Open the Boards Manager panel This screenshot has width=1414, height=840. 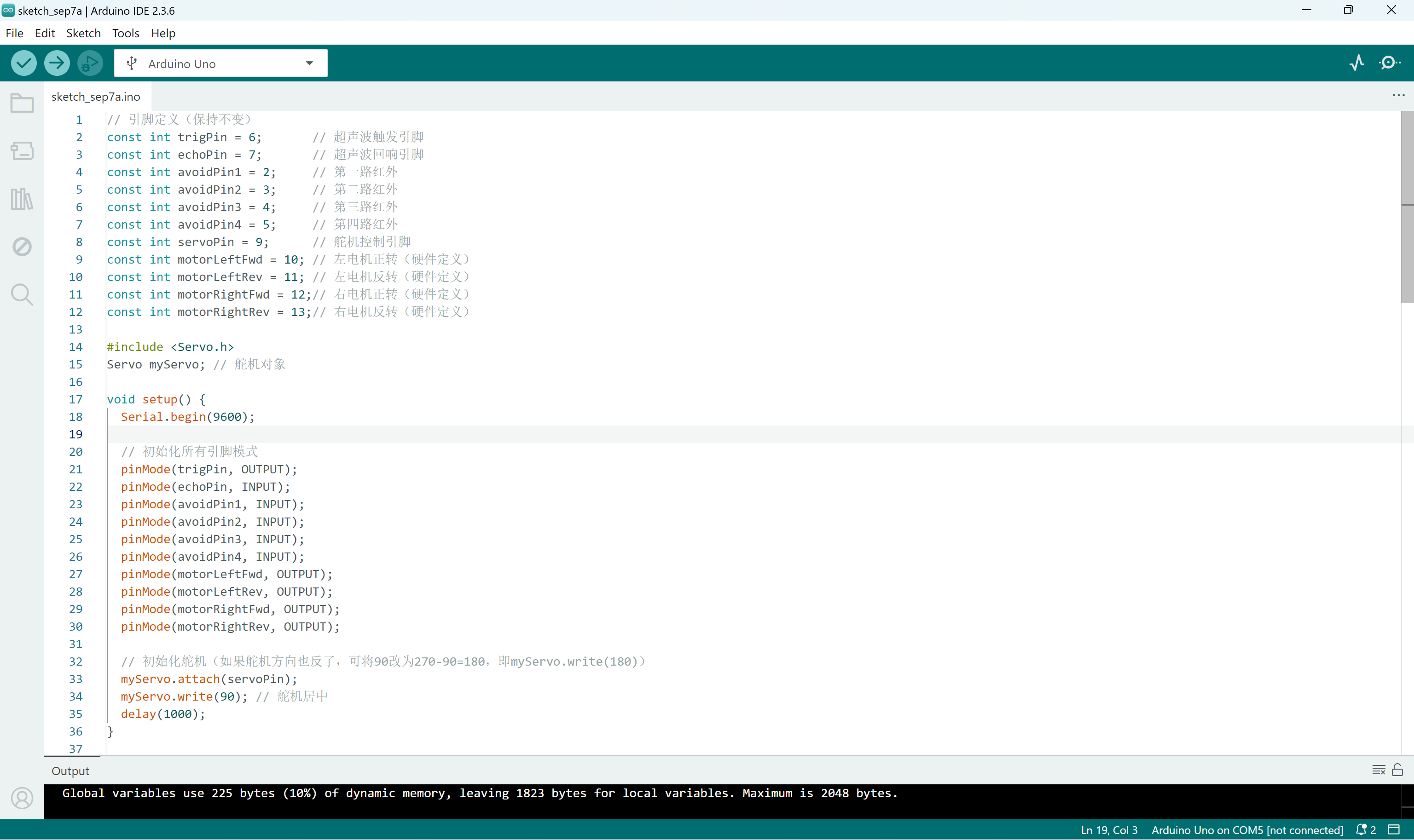point(22,150)
